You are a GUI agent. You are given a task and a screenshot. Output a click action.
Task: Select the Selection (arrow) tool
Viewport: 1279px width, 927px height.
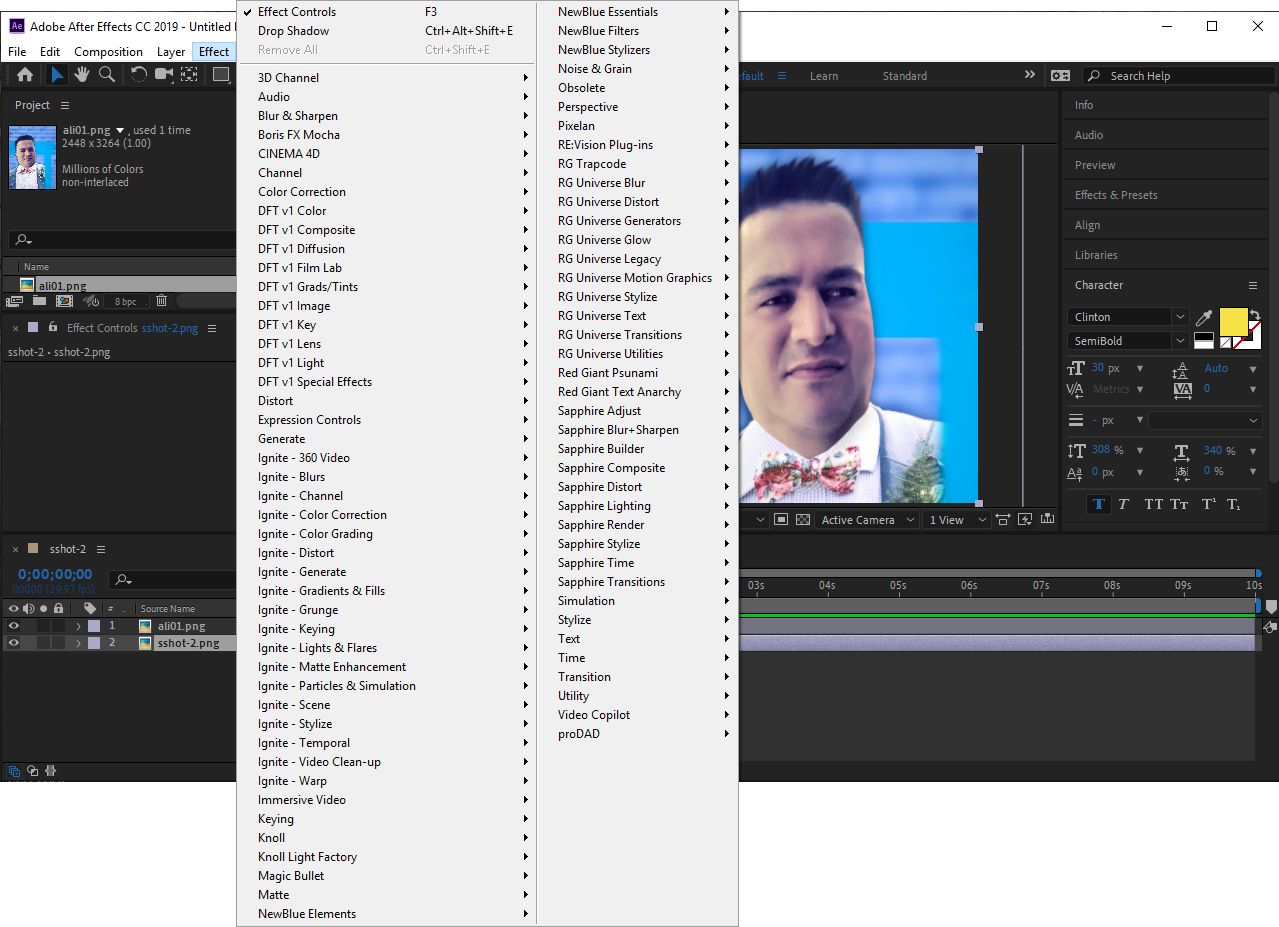[58, 75]
